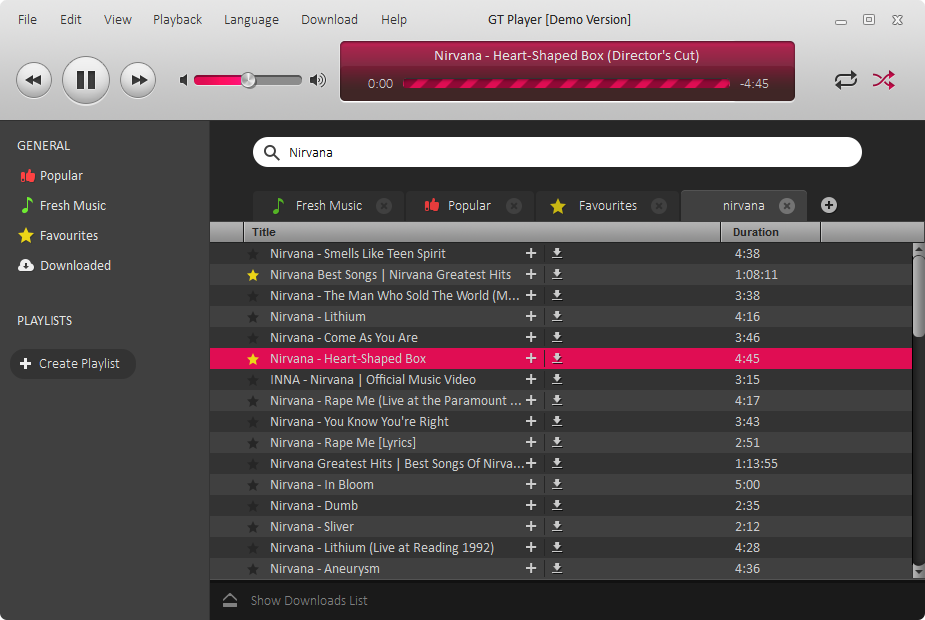
Task: Pause the current song
Action: tap(86, 80)
